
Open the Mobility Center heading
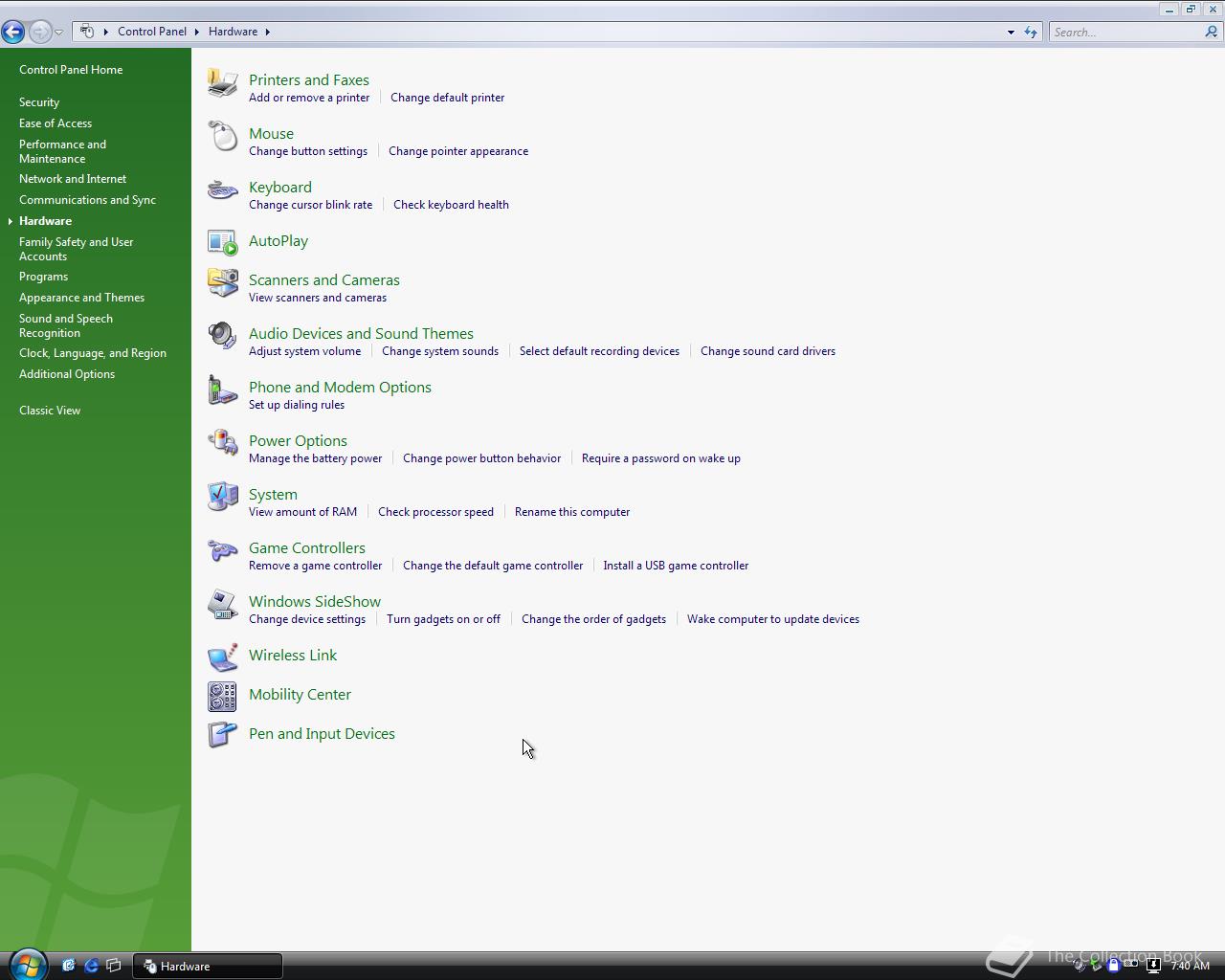[x=300, y=695]
